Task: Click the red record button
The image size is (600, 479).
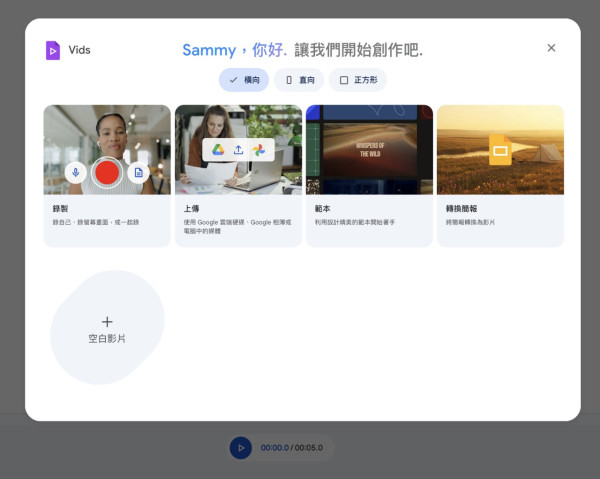Action: coord(107,173)
